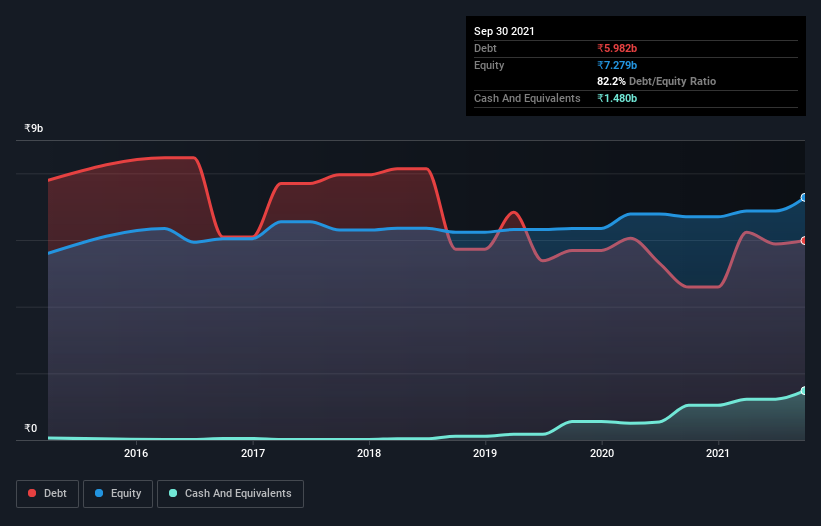Click the 2021 x-axis label
Viewport: 821px width, 526px height.
click(718, 453)
